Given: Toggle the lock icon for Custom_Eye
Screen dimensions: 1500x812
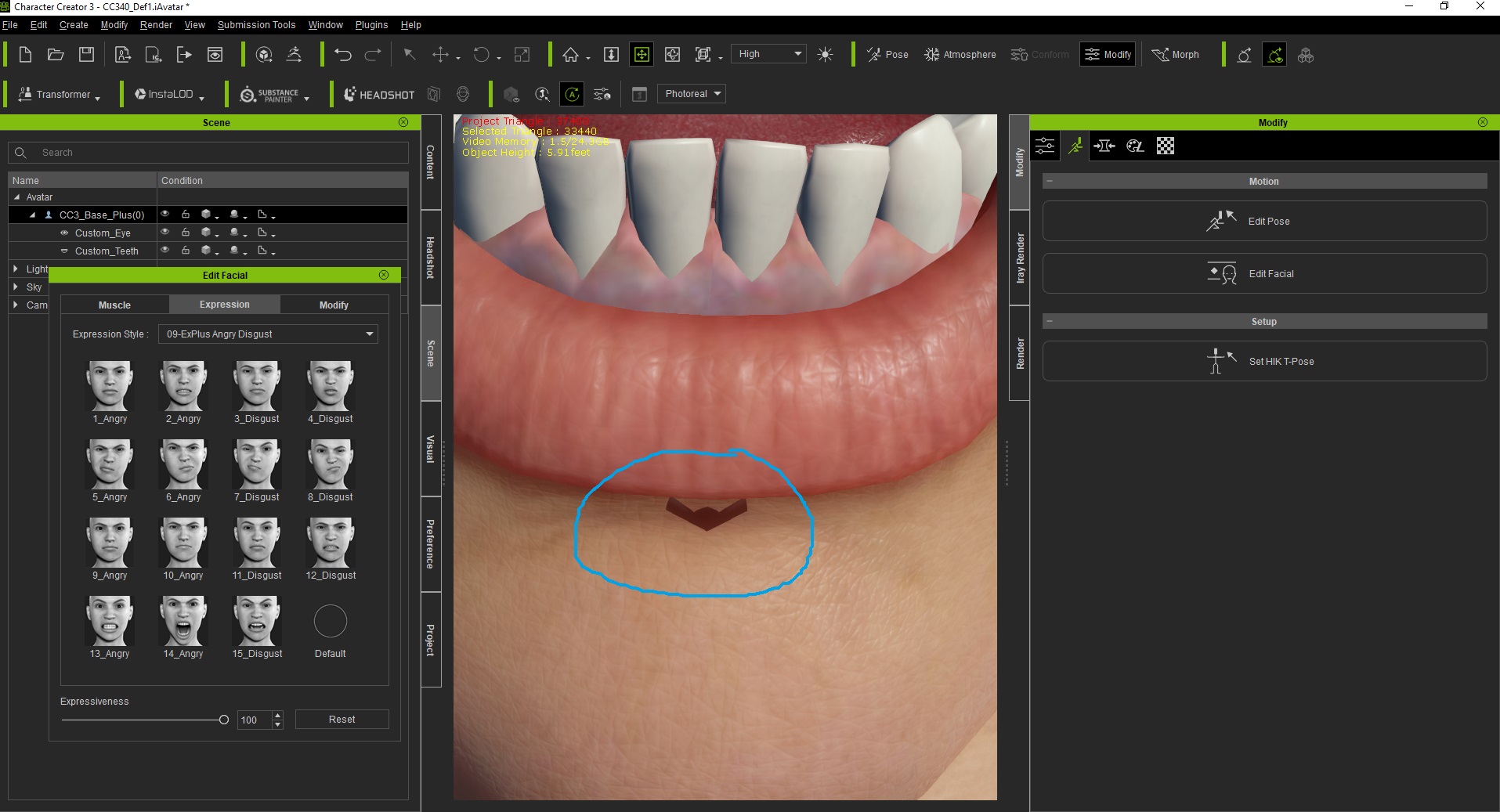Looking at the screenshot, I should 186,232.
